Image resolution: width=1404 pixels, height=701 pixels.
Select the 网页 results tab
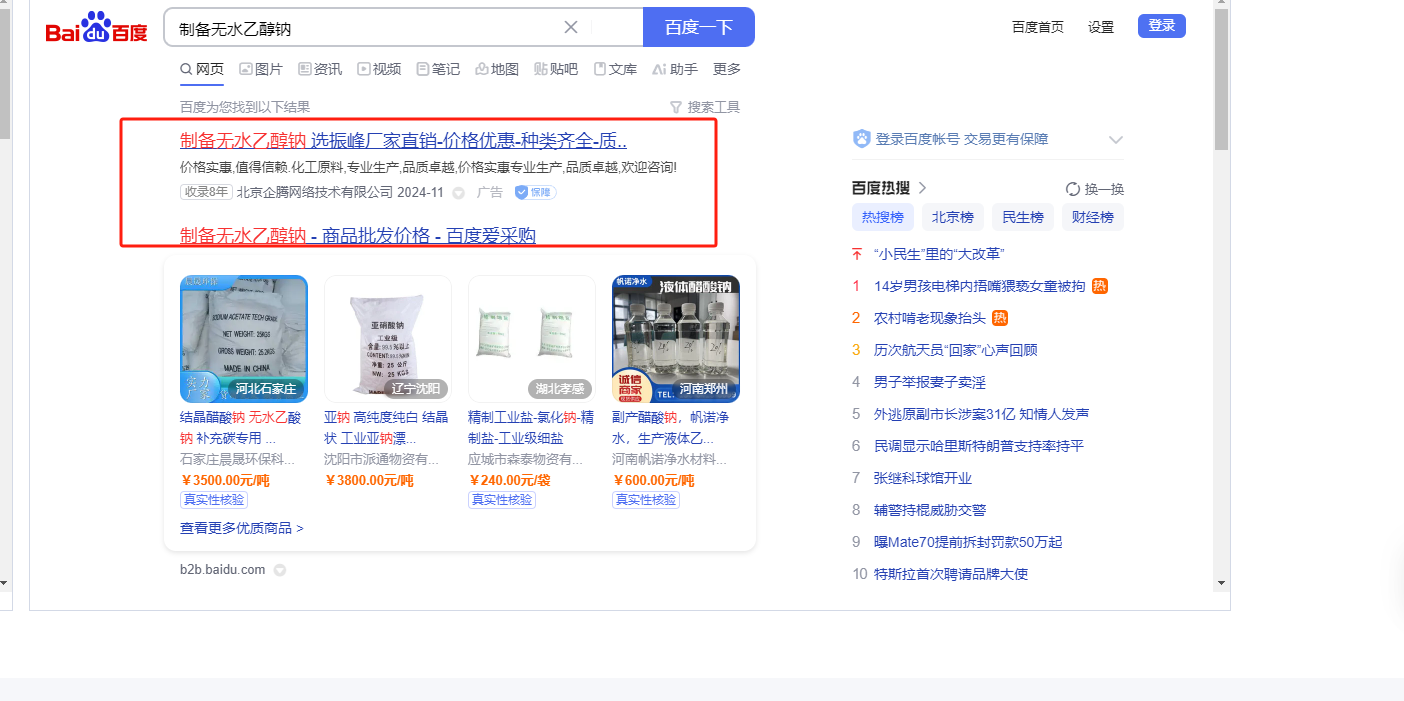click(x=202, y=69)
